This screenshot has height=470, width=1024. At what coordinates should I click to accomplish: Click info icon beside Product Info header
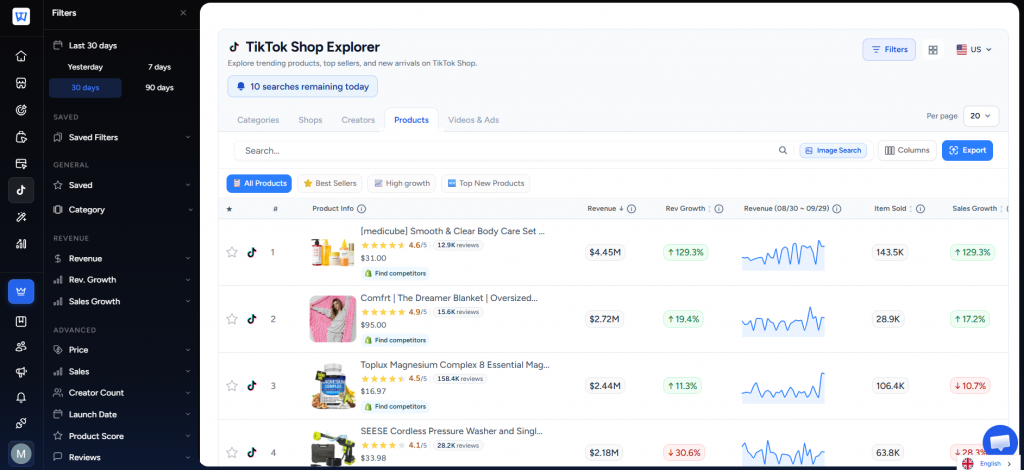[361, 209]
